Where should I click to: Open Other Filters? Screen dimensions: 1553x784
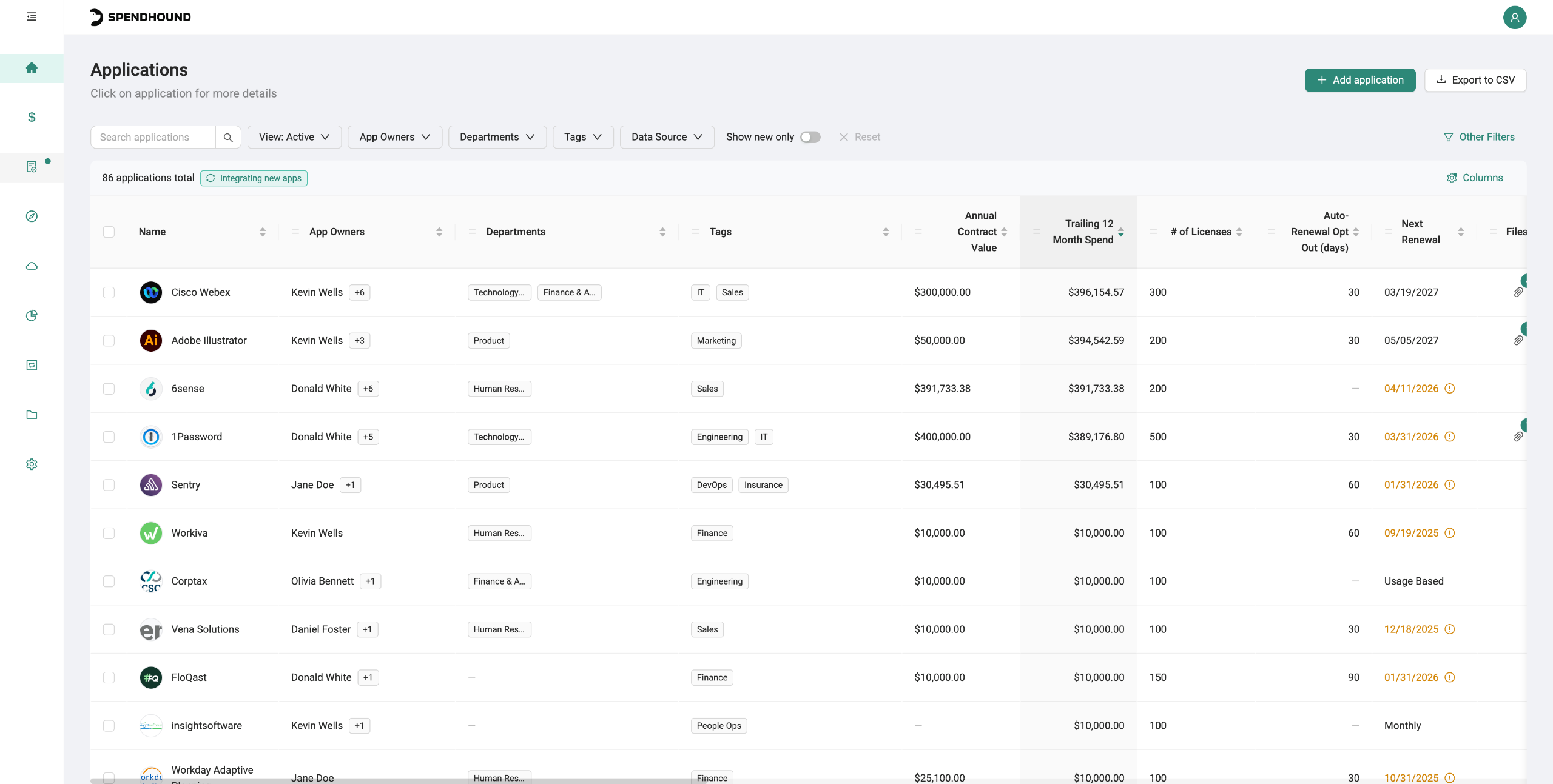[x=1479, y=138]
